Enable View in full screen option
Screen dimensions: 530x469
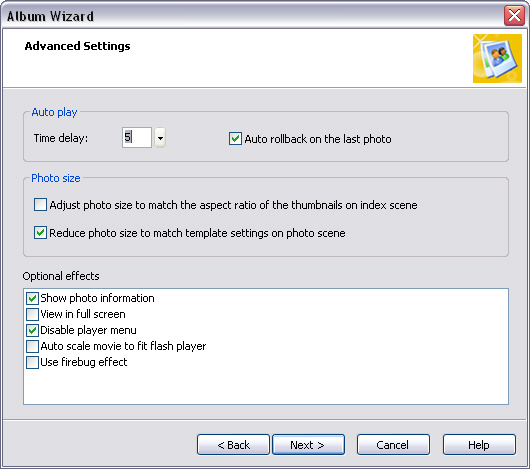coord(32,314)
